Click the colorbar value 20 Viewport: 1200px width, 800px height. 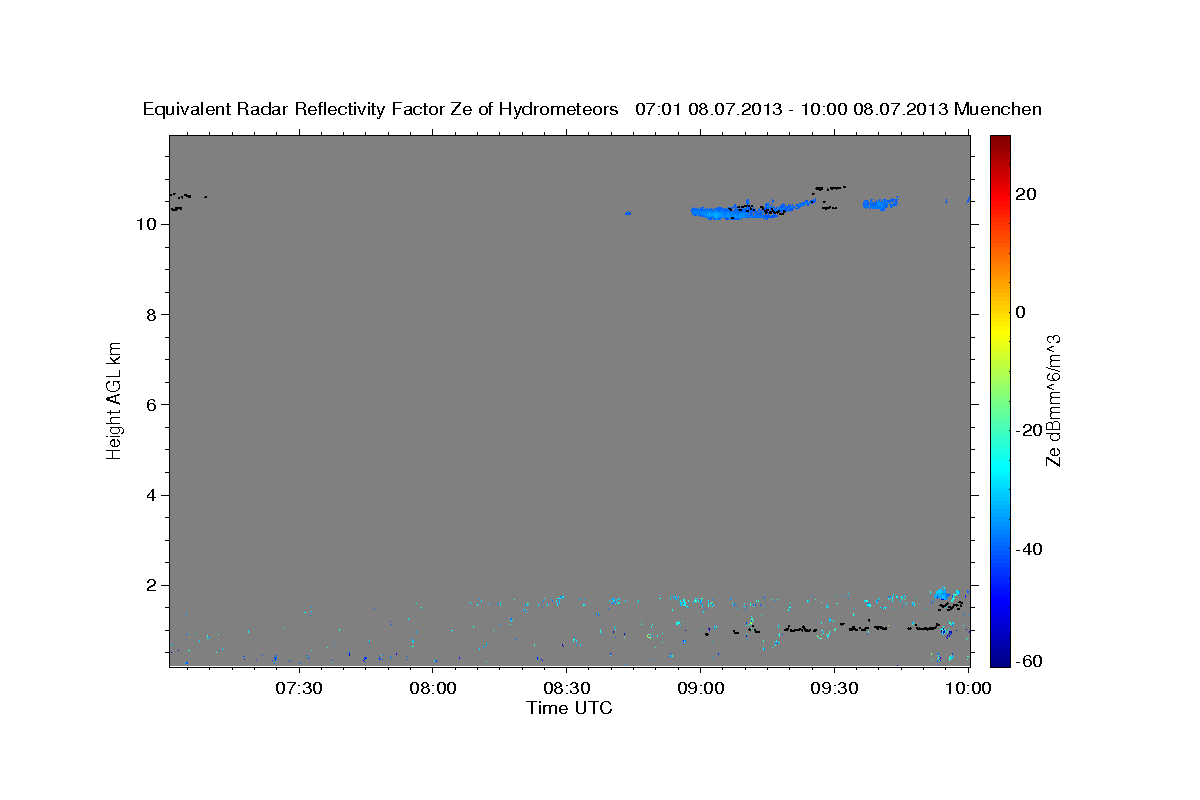(x=1025, y=194)
